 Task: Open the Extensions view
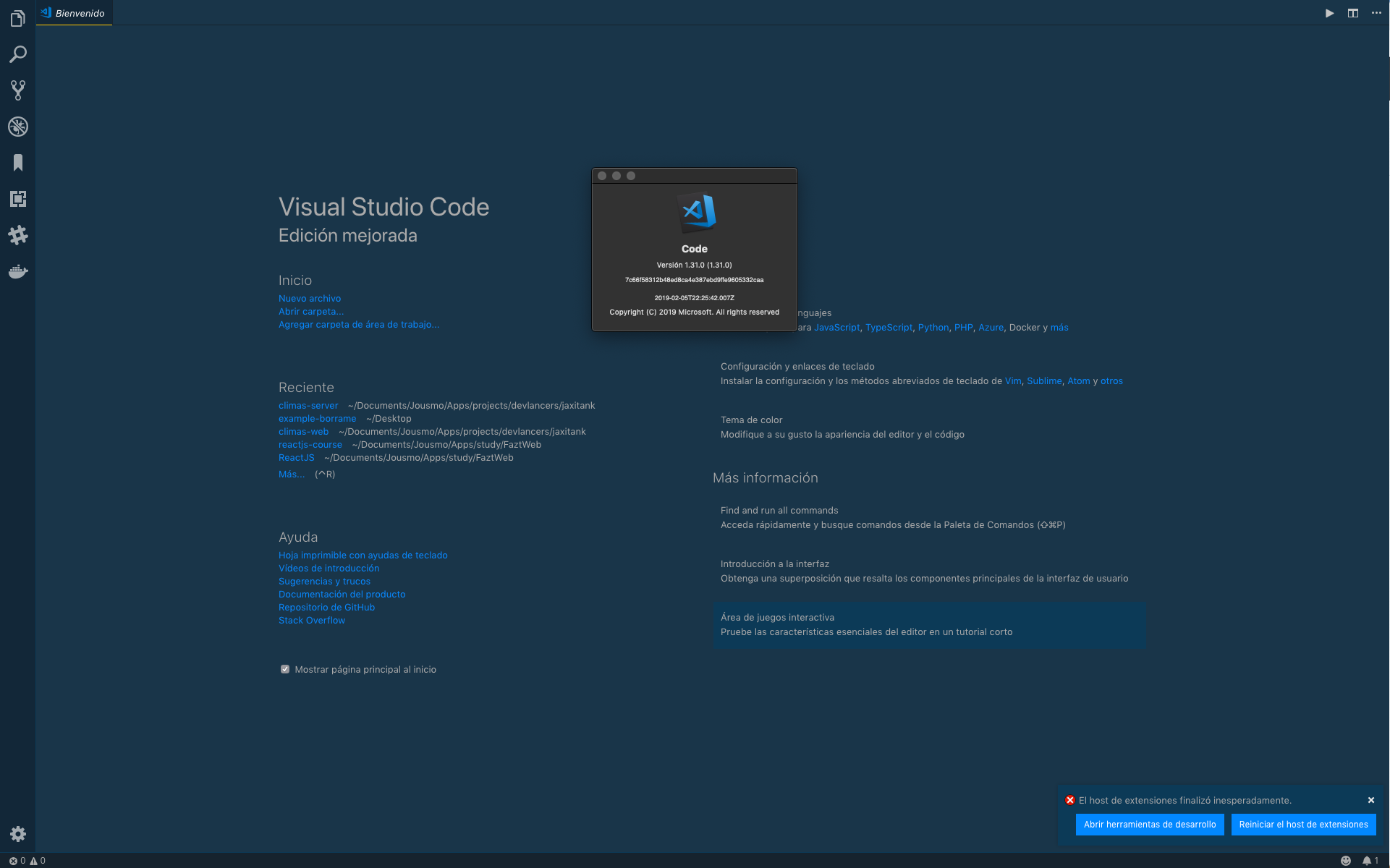(x=18, y=199)
